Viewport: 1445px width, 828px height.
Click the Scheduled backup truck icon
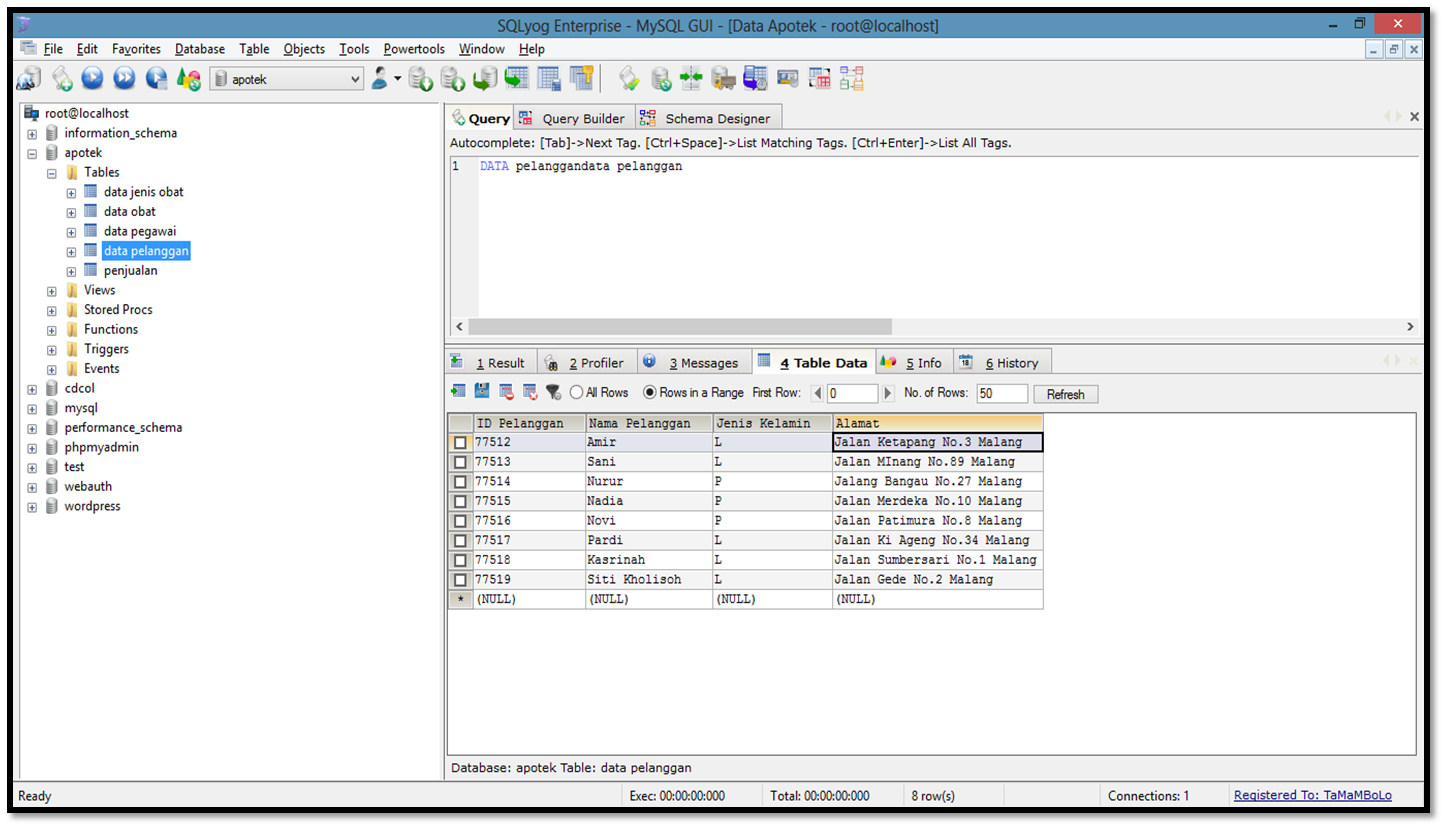coord(723,78)
